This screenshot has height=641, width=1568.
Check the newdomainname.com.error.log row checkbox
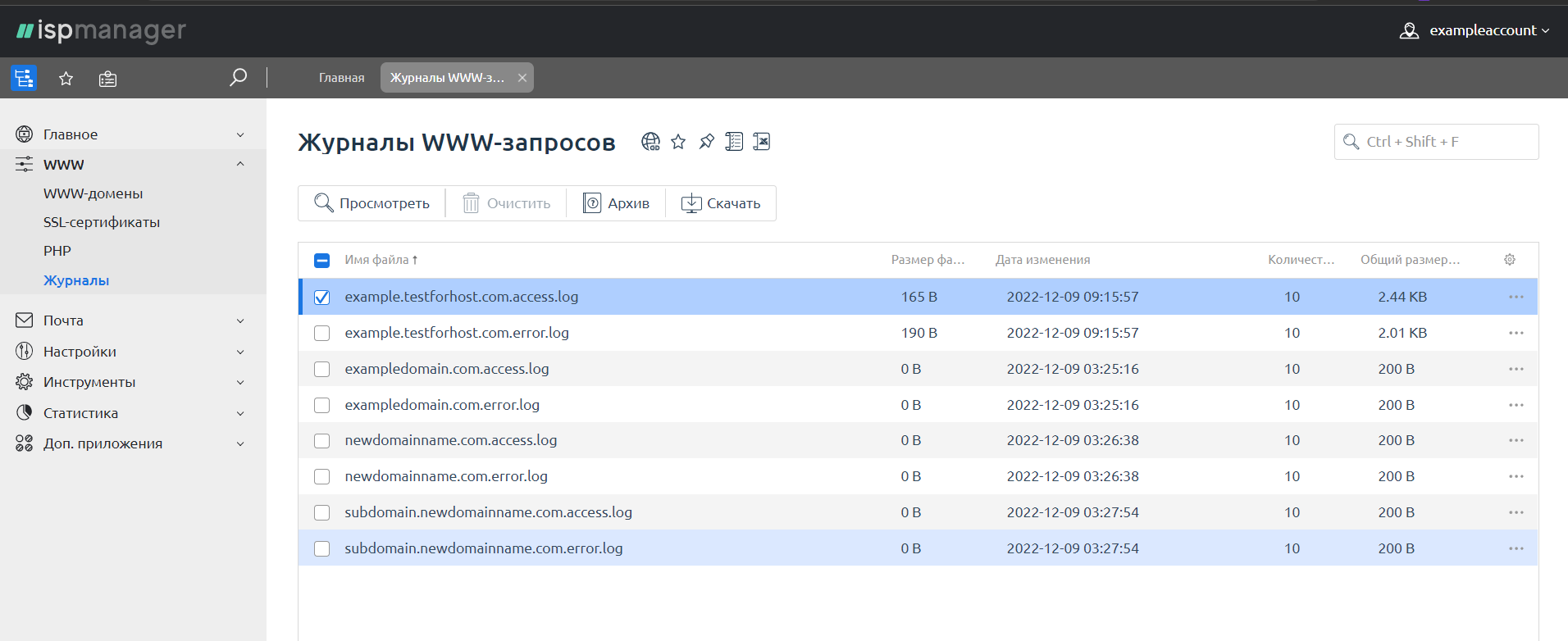pyautogui.click(x=322, y=477)
